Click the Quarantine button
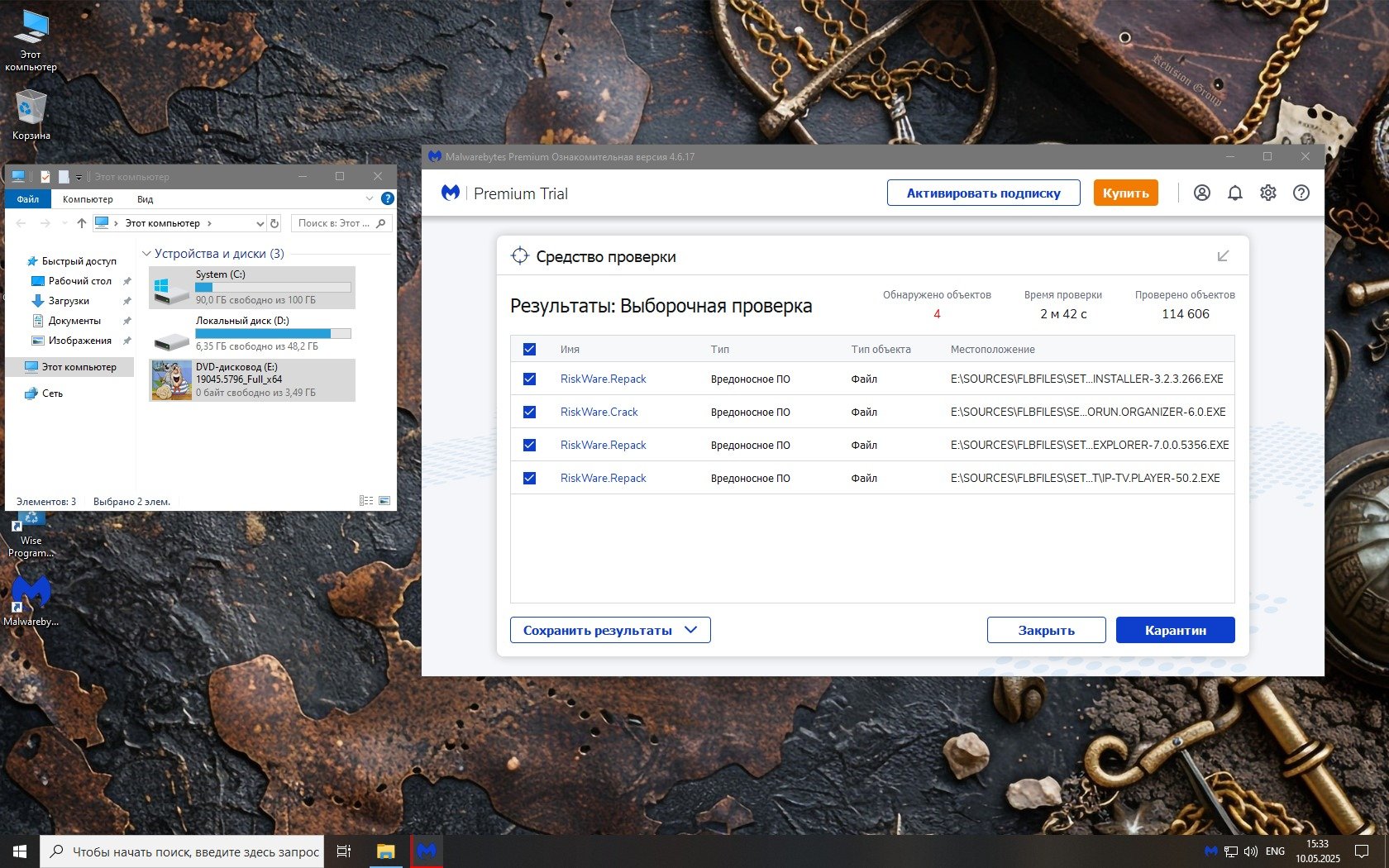The width and height of the screenshot is (1389, 868). tap(1175, 630)
